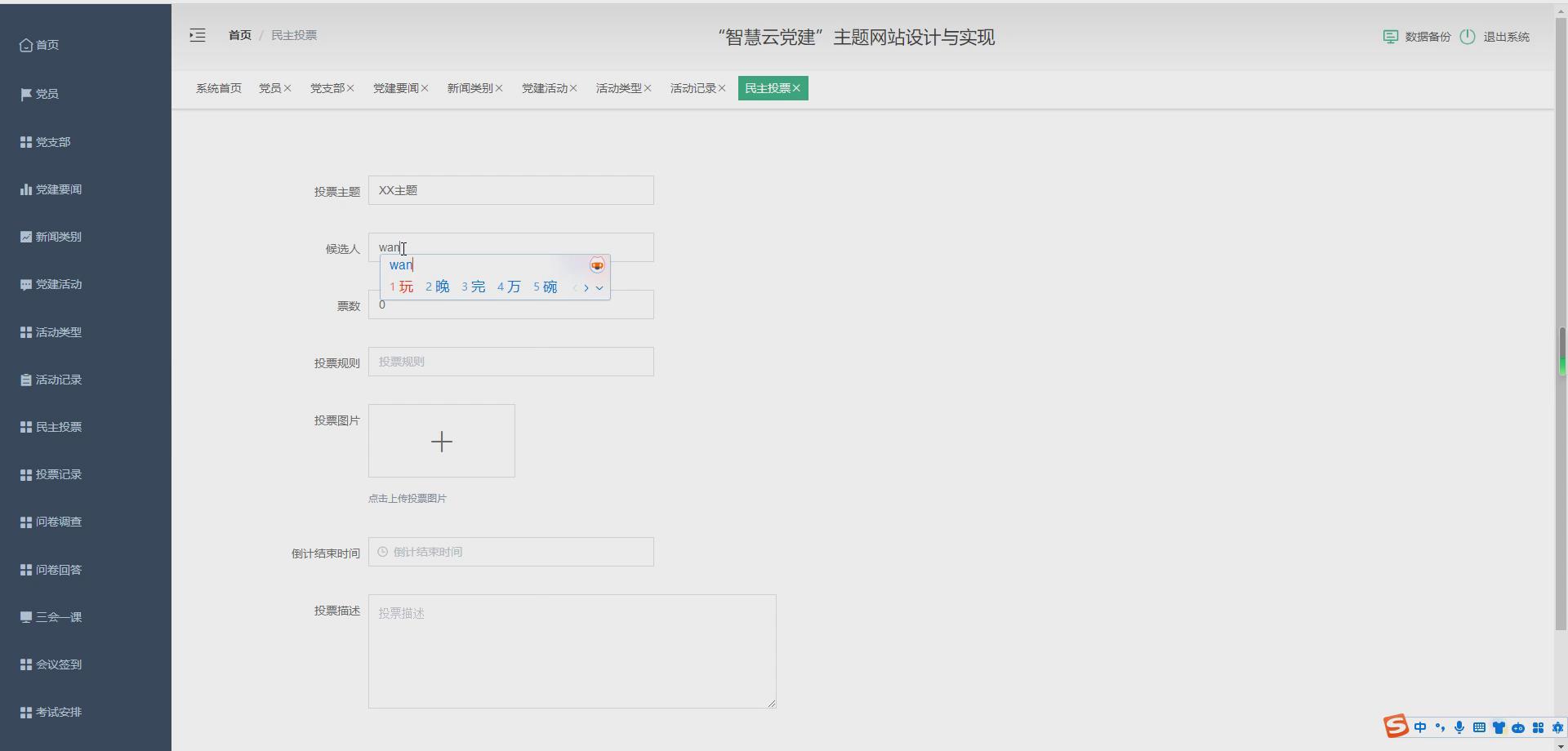Pick candidate 2 晚 in IME list

point(438,287)
